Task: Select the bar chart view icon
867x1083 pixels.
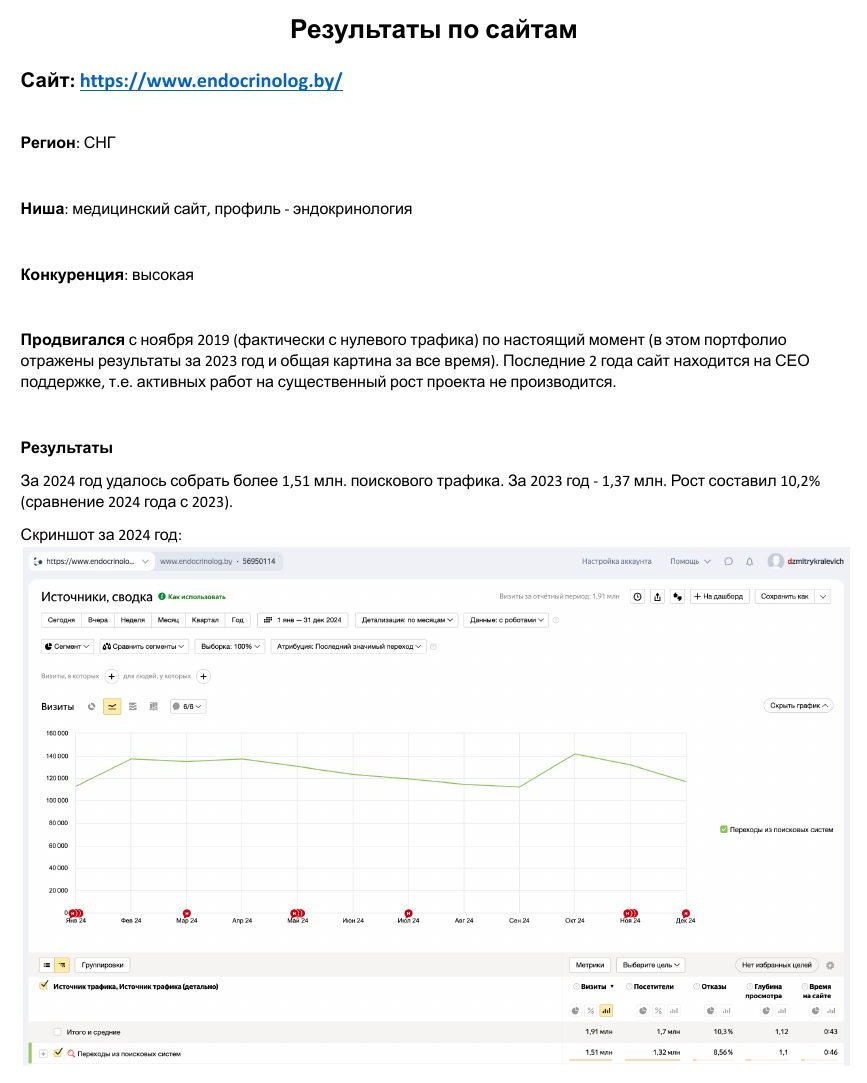Action: 153,707
